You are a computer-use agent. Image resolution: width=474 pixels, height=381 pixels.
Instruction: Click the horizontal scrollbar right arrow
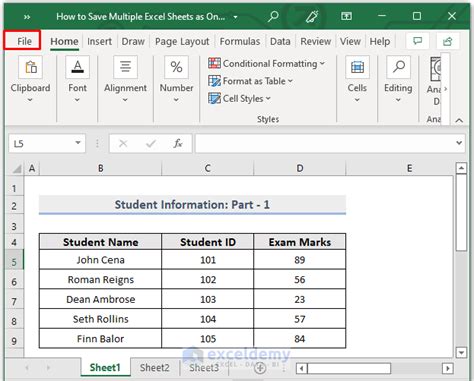tap(447, 368)
